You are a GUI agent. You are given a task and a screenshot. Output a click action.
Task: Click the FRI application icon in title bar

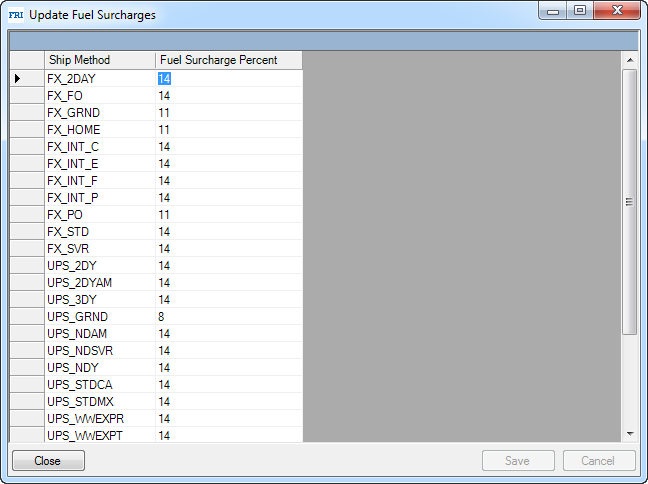pyautogui.click(x=15, y=15)
